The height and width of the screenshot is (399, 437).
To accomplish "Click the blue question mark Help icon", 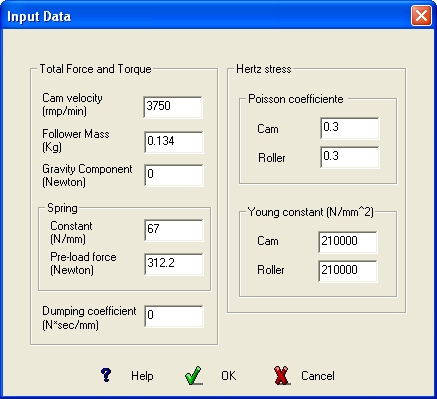I will click(106, 375).
